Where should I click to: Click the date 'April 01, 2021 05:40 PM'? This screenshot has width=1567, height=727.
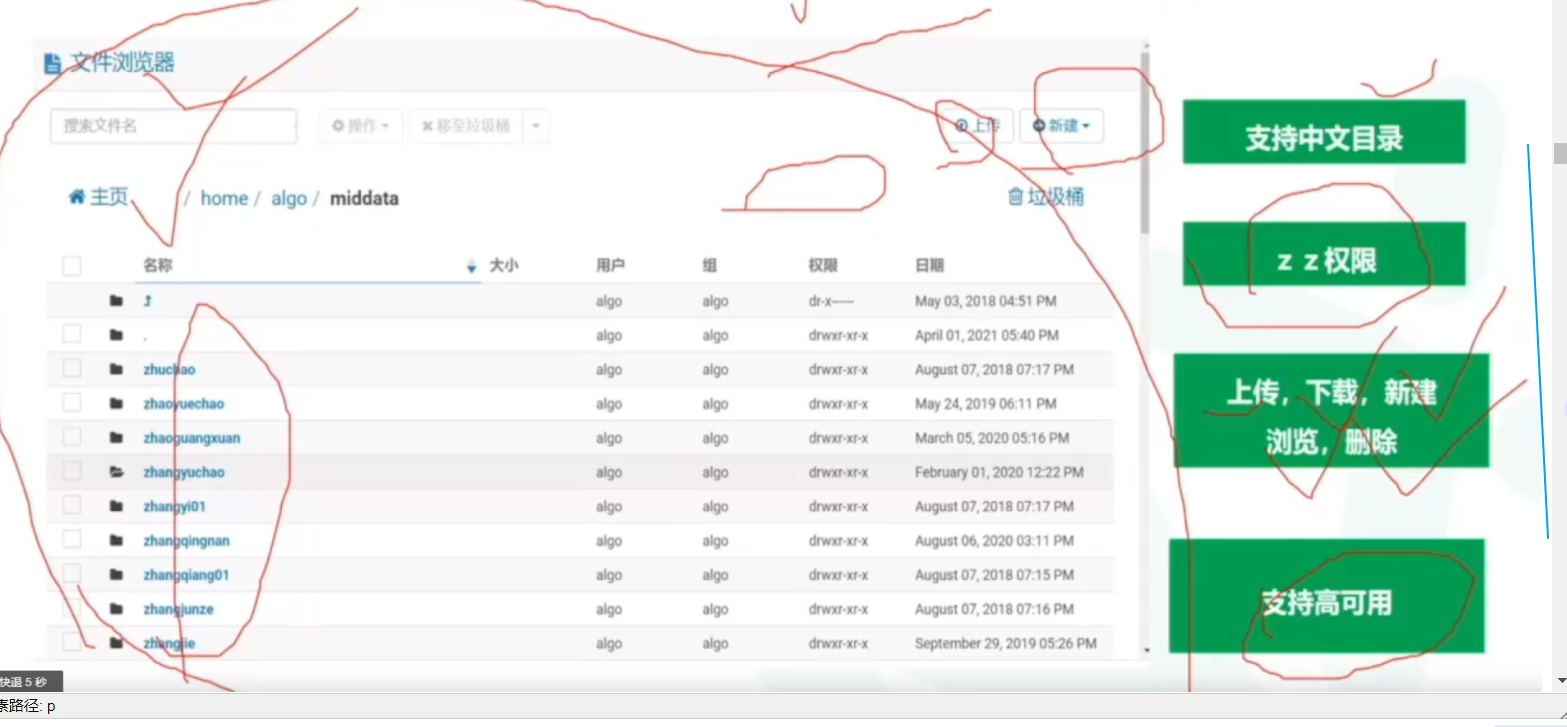[986, 336]
